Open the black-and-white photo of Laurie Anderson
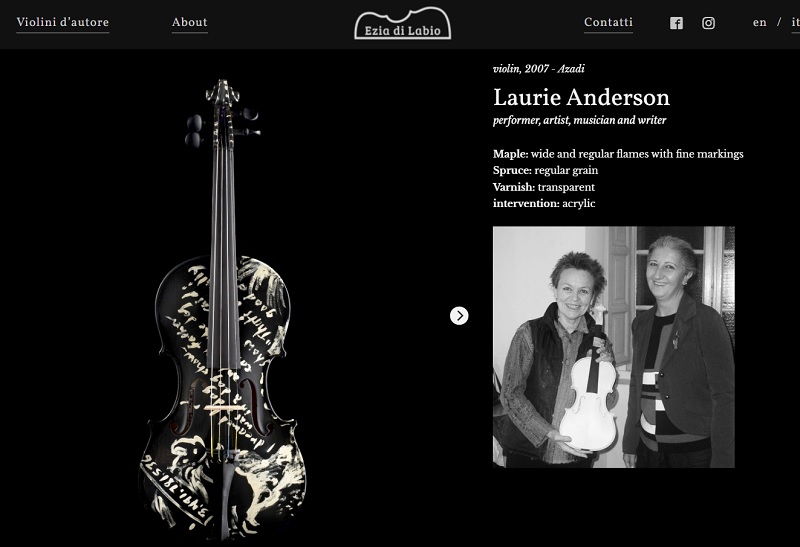800x547 pixels. tap(614, 347)
